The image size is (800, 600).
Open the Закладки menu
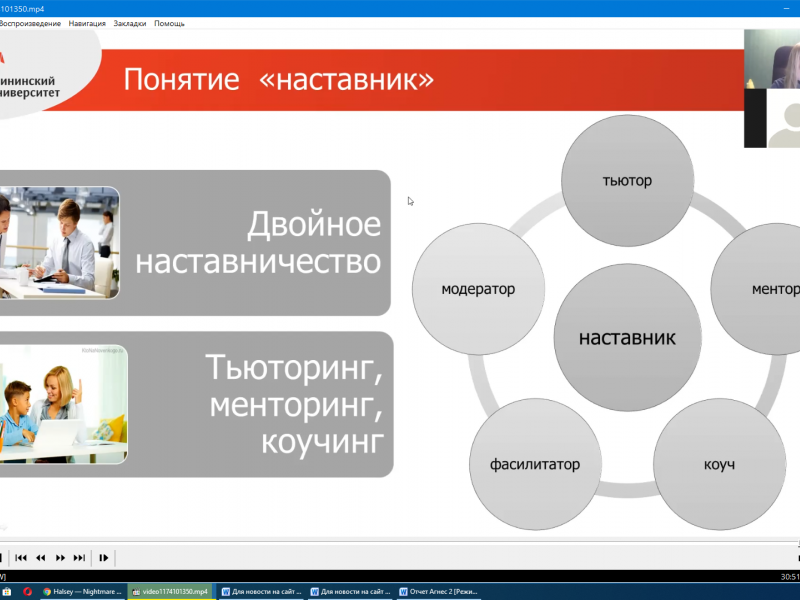(x=133, y=23)
